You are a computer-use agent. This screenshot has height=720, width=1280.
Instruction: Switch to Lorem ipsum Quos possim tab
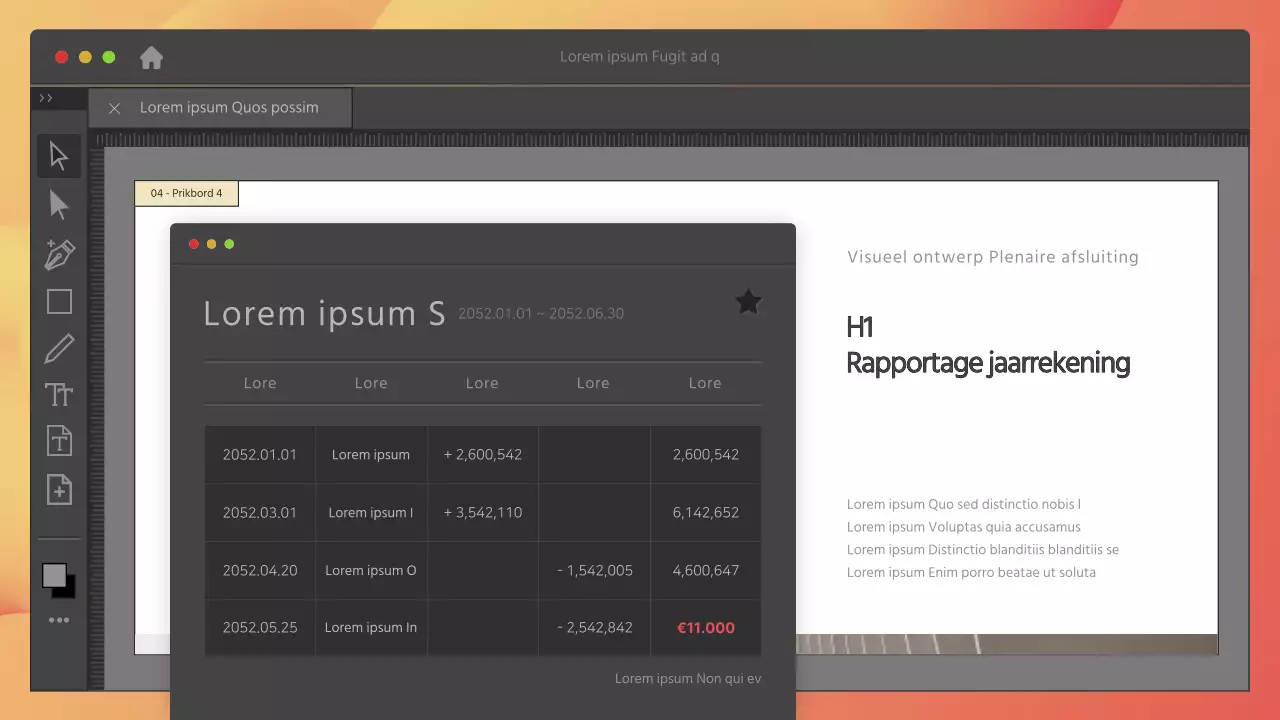tap(229, 108)
